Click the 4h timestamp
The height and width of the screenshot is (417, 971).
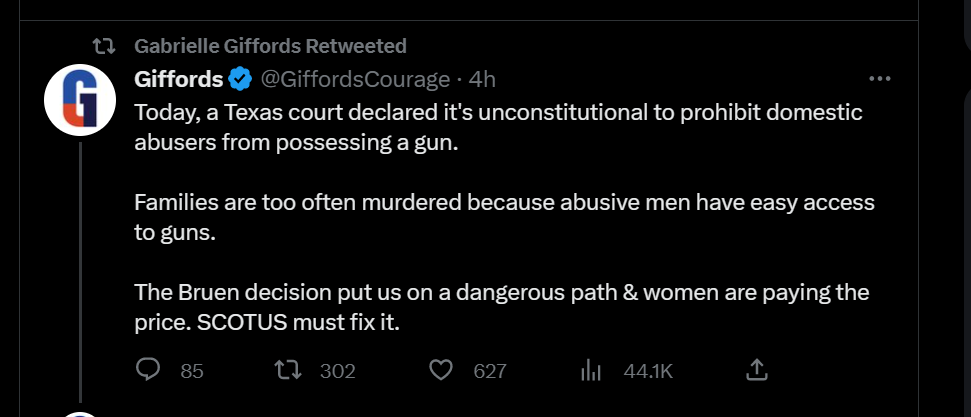[482, 78]
